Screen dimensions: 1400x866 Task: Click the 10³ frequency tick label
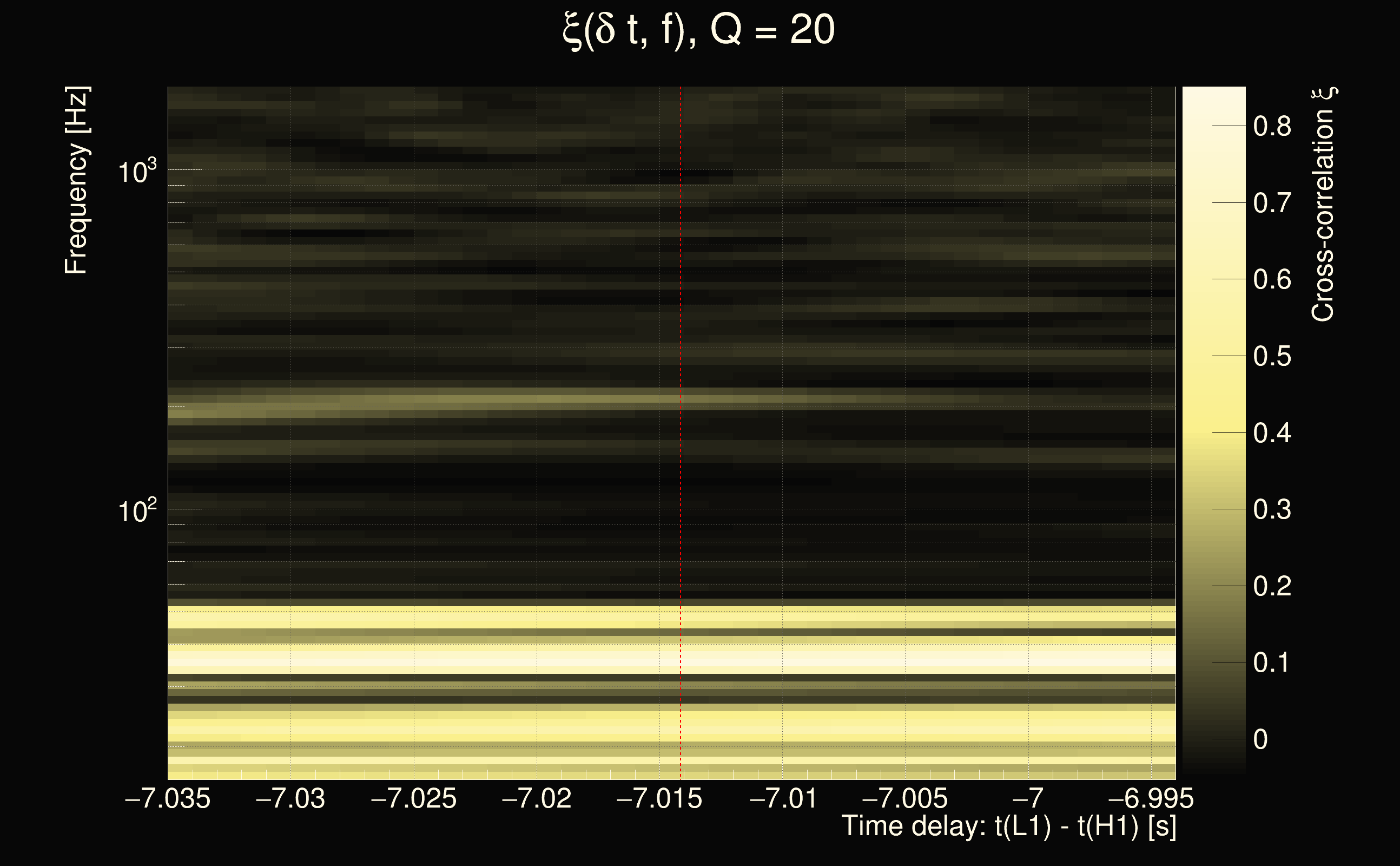point(137,170)
